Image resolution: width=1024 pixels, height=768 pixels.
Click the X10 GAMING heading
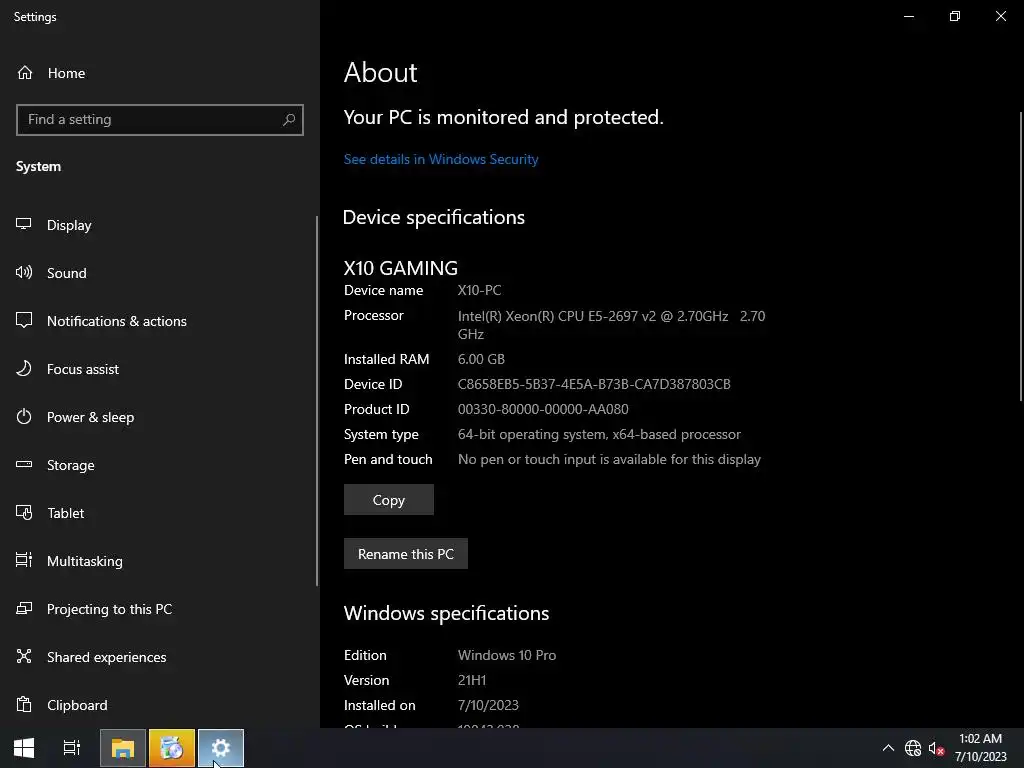coord(400,268)
